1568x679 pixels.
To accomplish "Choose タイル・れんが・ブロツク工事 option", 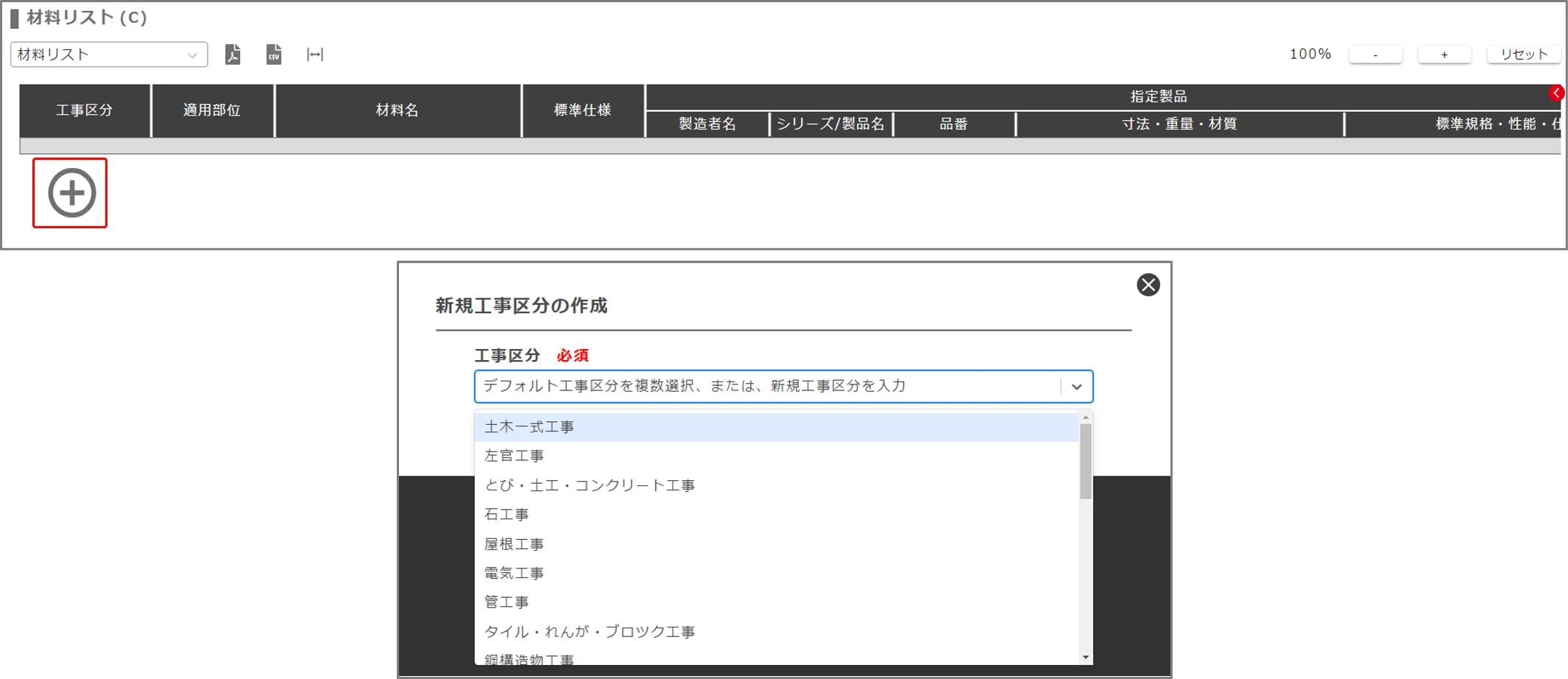I will (777, 632).
